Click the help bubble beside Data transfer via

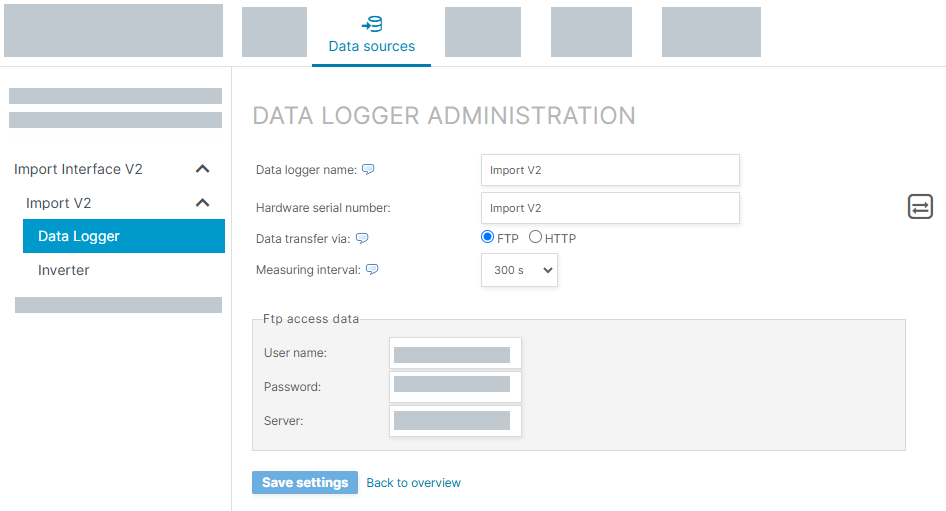(362, 238)
